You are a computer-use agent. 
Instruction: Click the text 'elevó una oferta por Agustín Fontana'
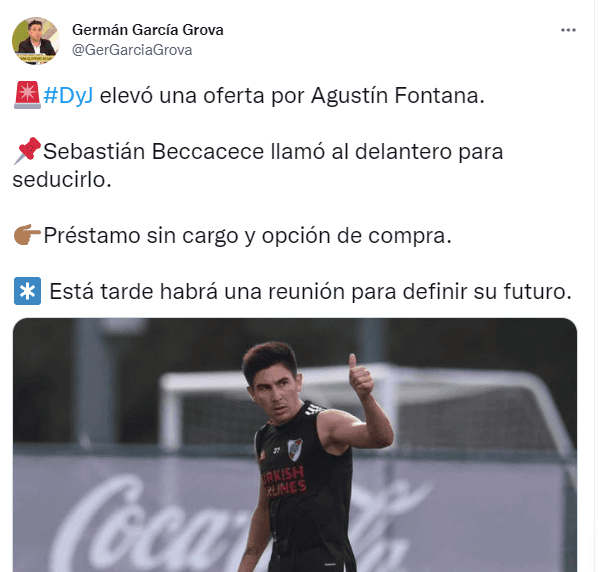(292, 95)
